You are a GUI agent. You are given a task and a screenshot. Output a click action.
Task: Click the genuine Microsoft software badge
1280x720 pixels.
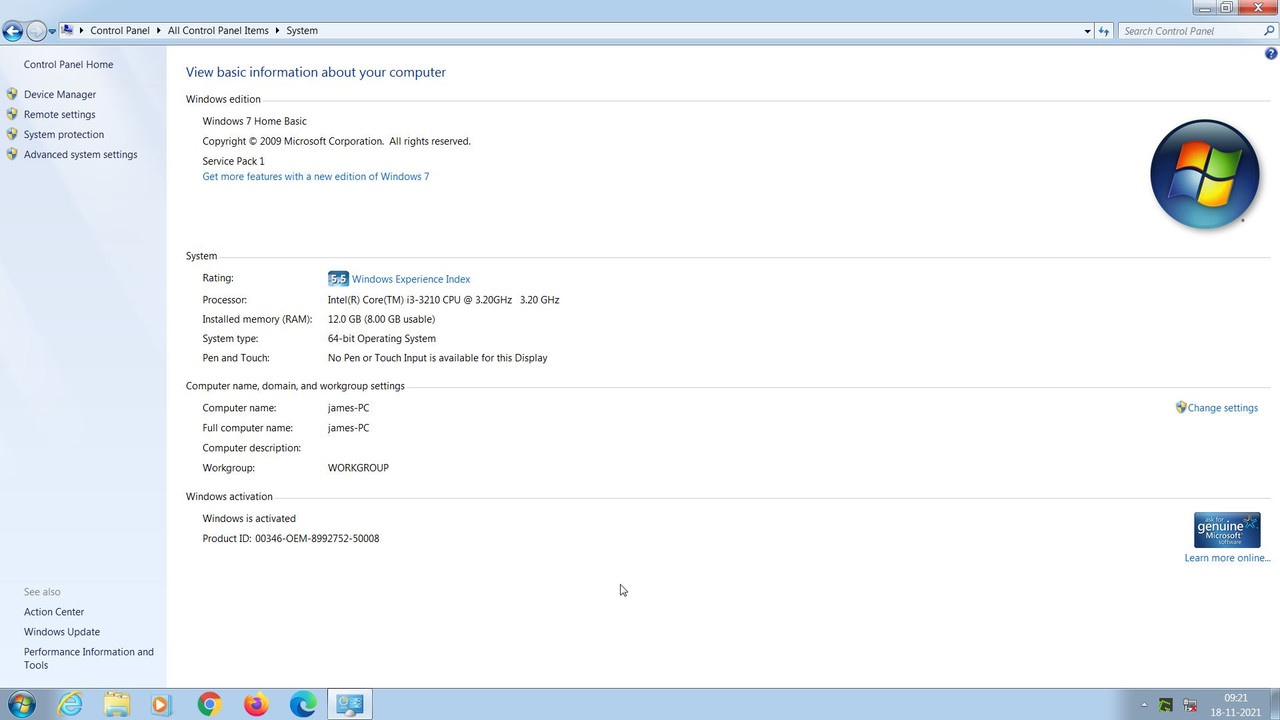(1227, 530)
